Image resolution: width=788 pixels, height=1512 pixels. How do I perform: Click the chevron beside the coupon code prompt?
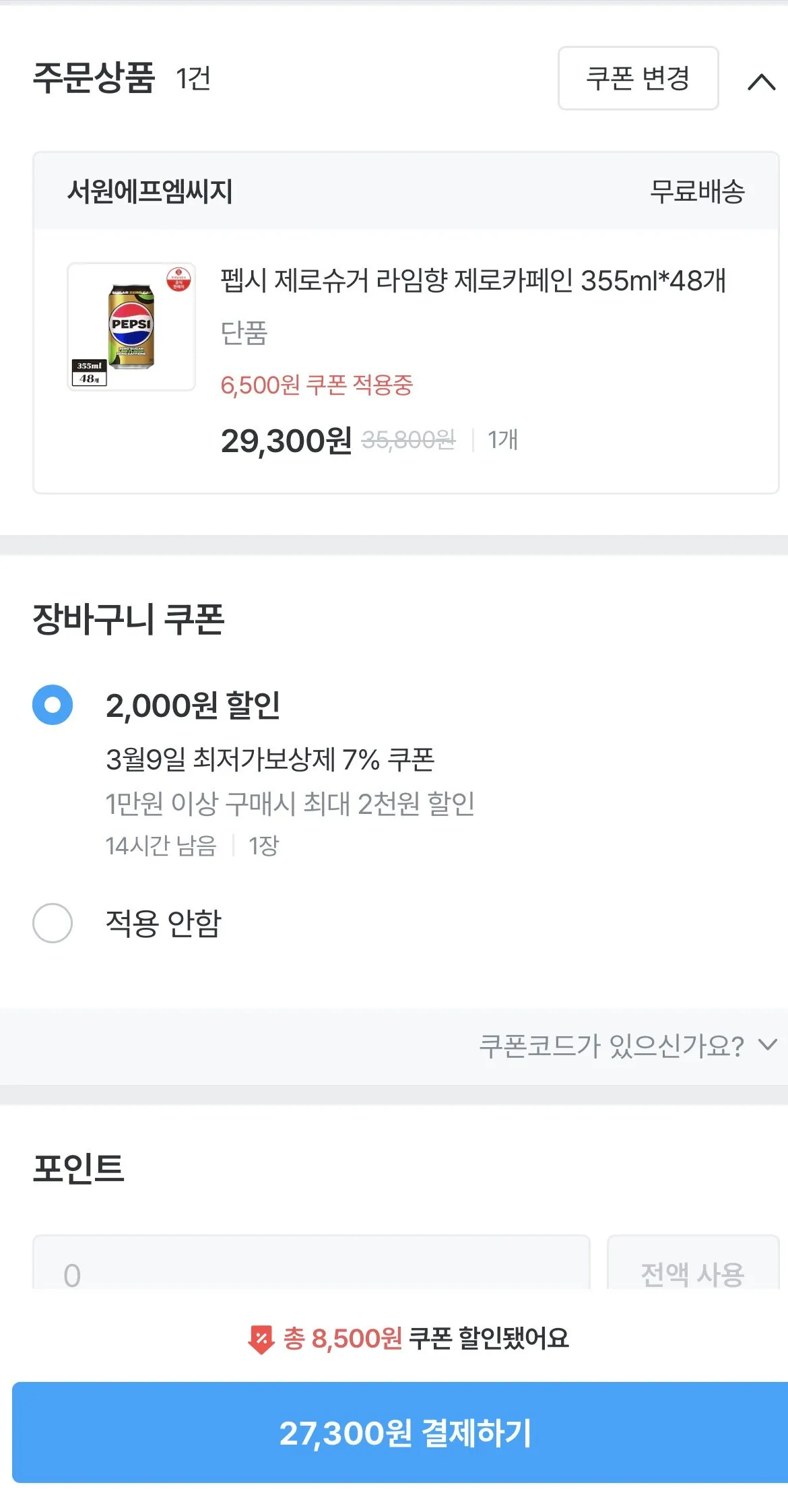pos(767,1045)
